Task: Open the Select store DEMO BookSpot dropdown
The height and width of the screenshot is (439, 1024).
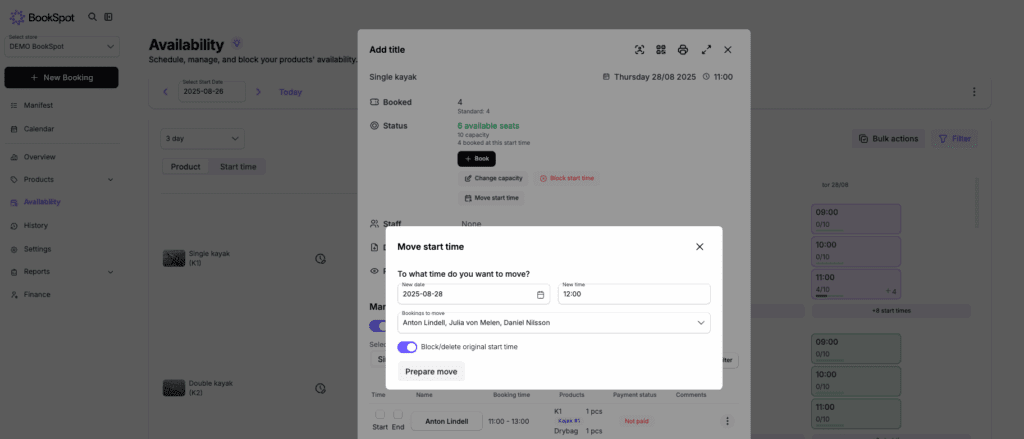Action: 62,46
